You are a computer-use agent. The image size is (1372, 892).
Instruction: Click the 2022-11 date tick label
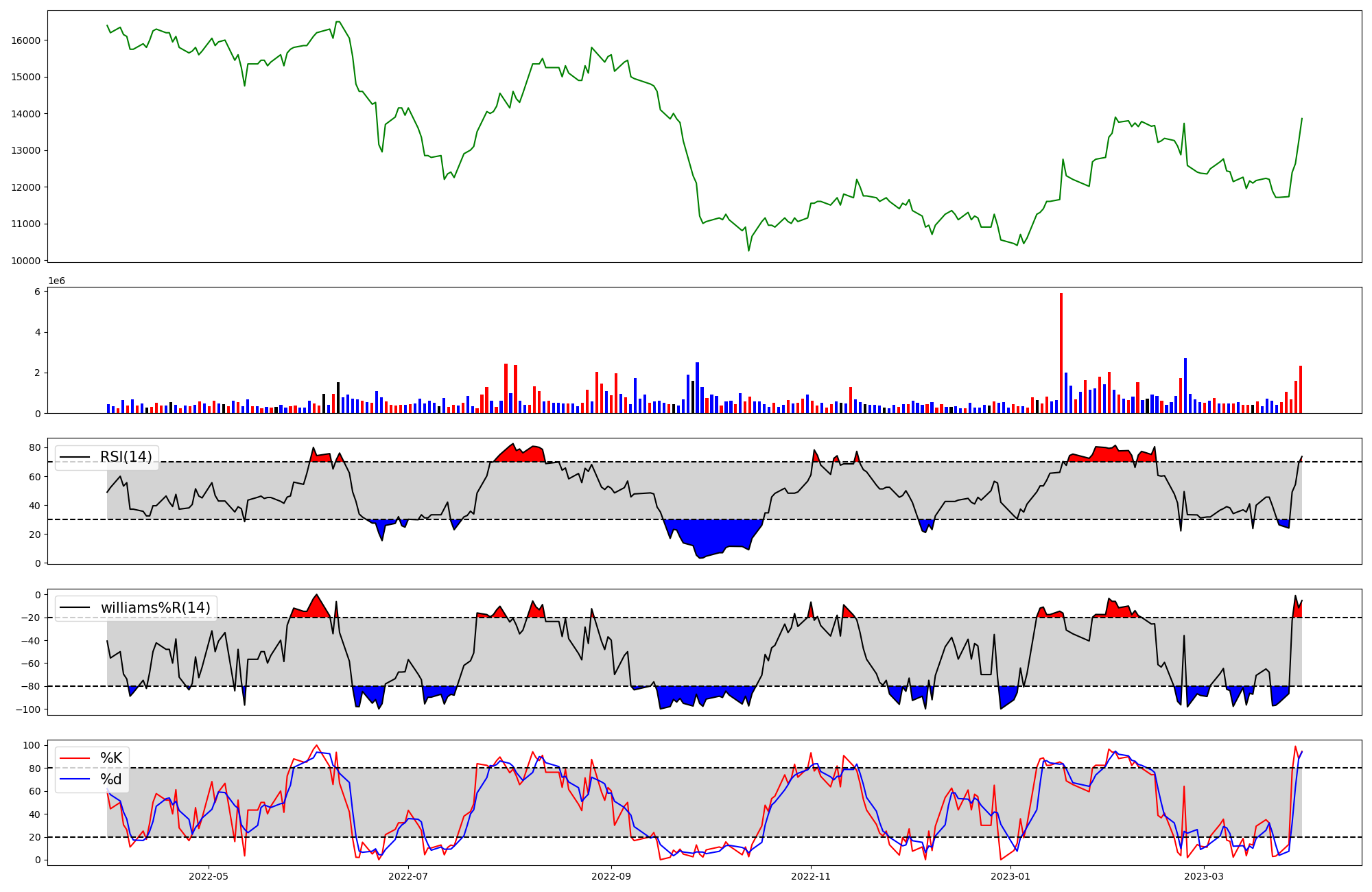[x=811, y=876]
